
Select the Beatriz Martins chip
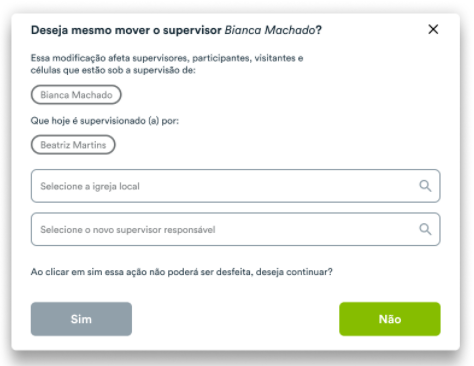[x=73, y=145]
